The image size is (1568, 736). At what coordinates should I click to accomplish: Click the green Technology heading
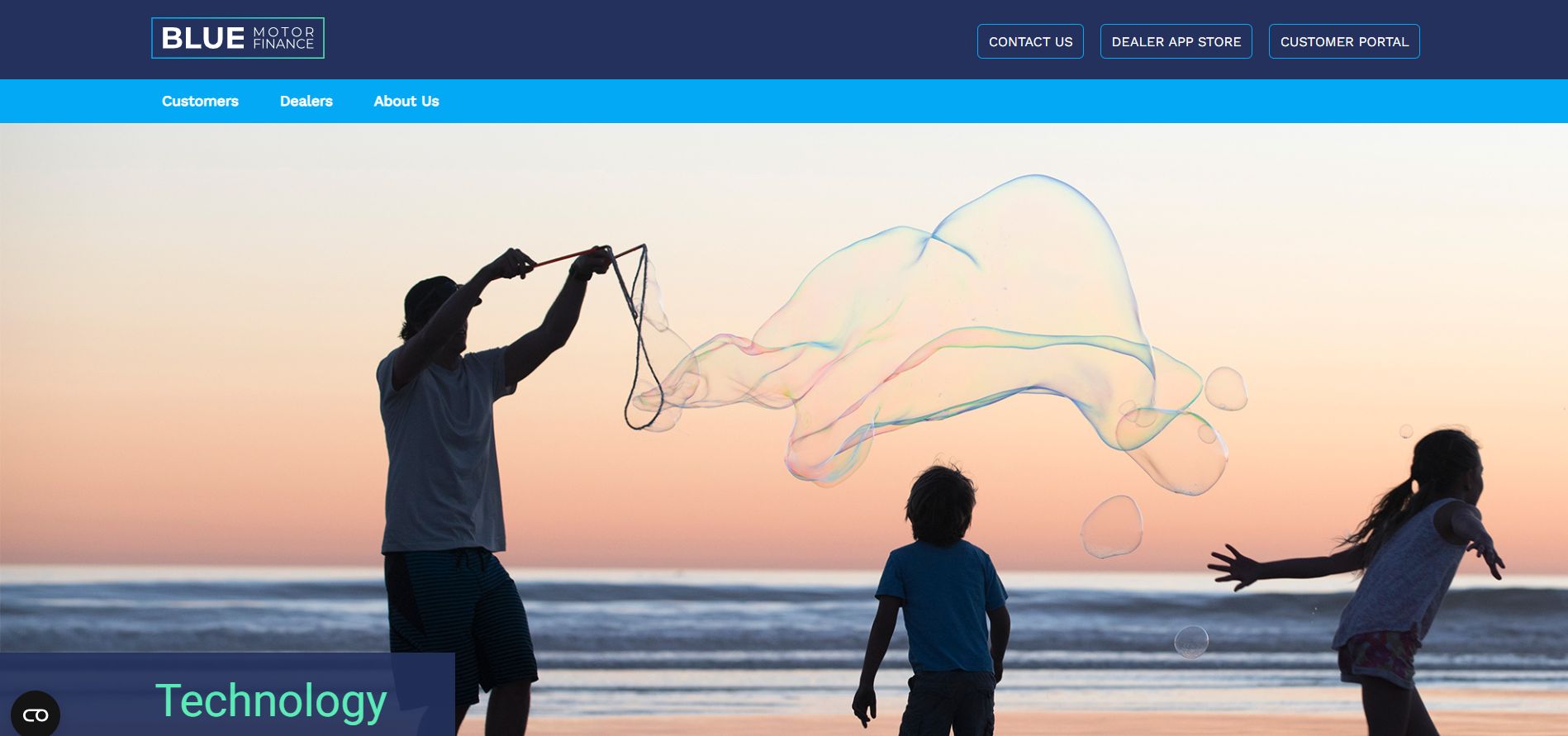(271, 701)
